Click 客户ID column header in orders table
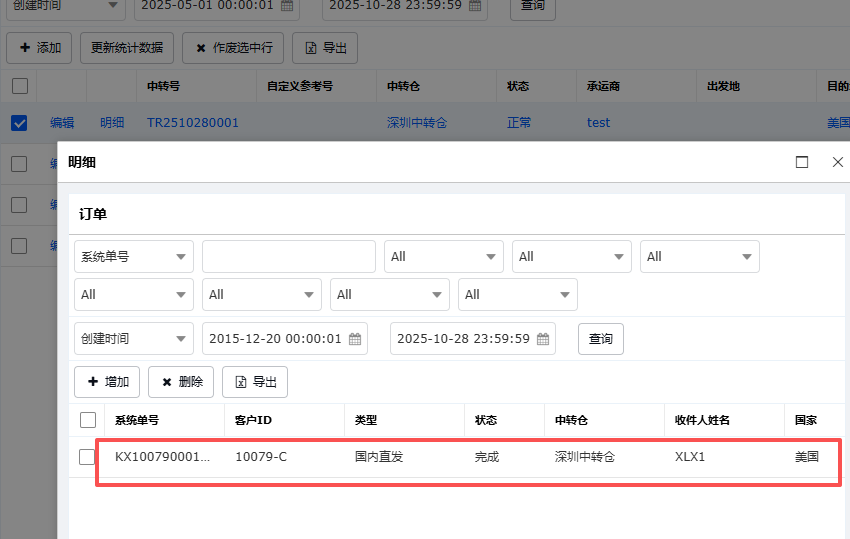This screenshot has width=850, height=539. click(x=253, y=420)
